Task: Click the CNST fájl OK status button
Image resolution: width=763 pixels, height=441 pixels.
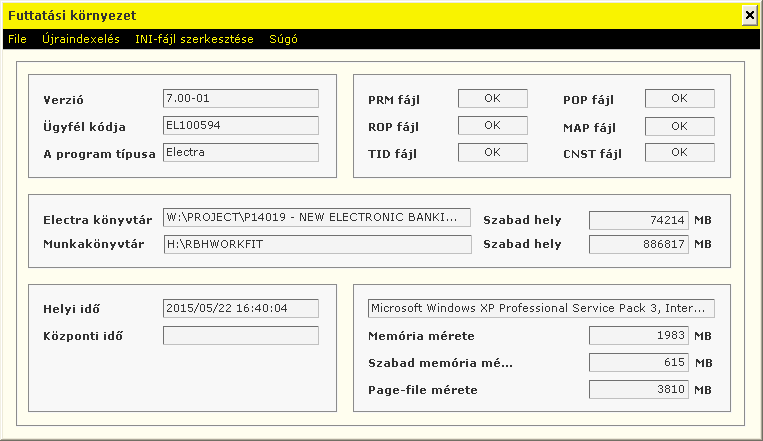Action: (680, 152)
